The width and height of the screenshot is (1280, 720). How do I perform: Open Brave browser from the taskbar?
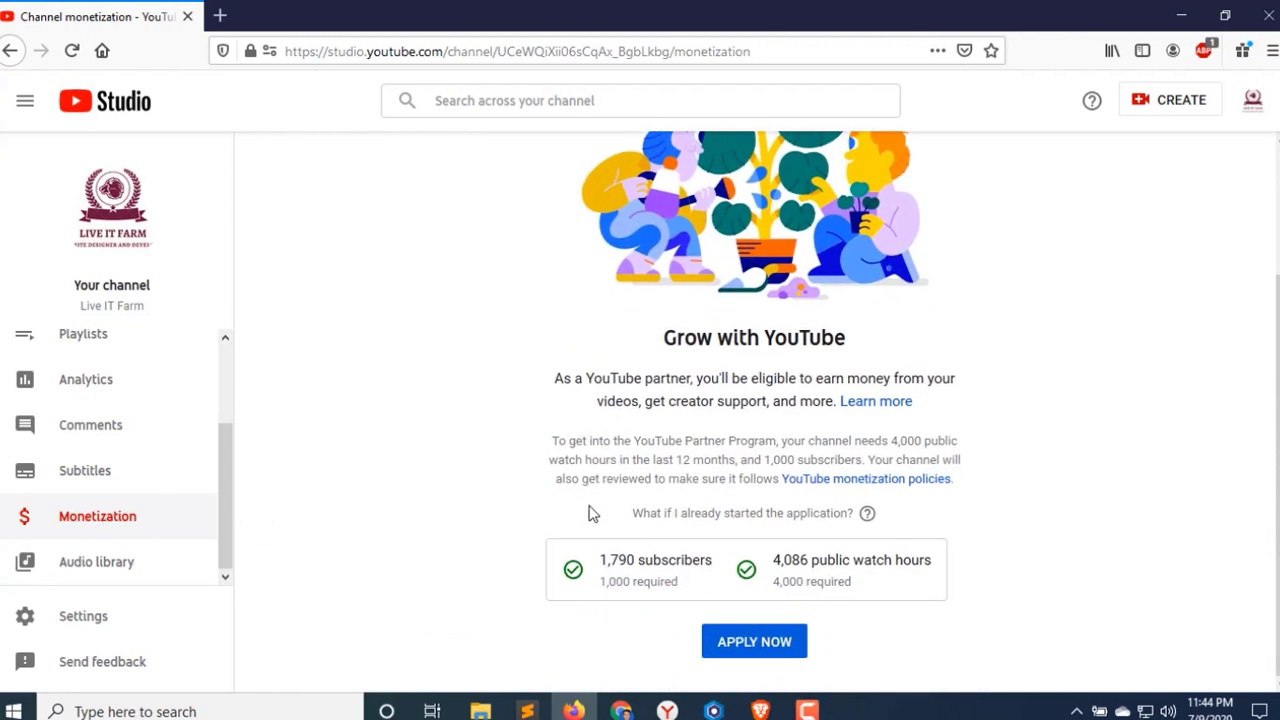760,711
